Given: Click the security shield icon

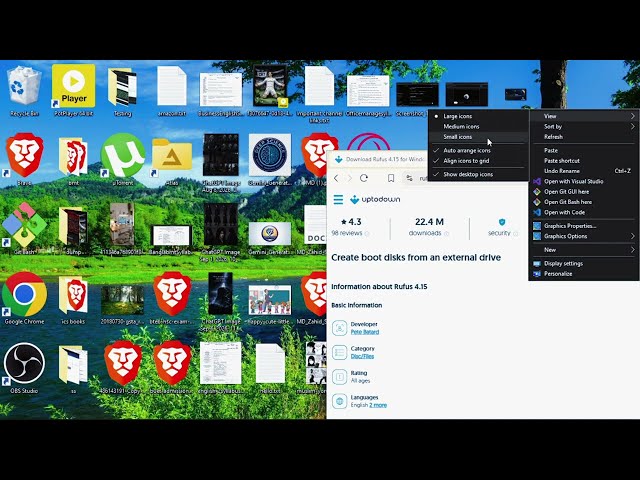Looking at the screenshot, I should 502,222.
